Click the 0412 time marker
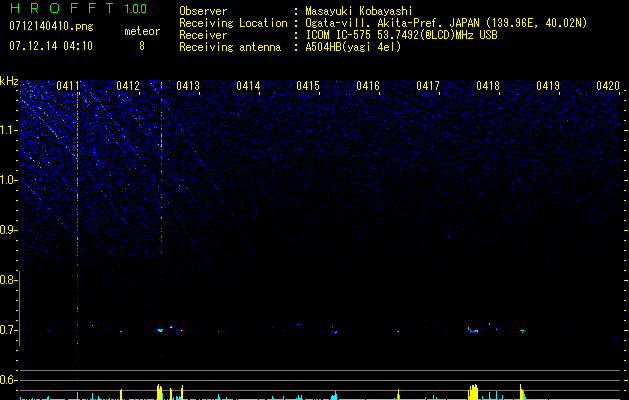The height and width of the screenshot is (400, 629). coord(128,86)
